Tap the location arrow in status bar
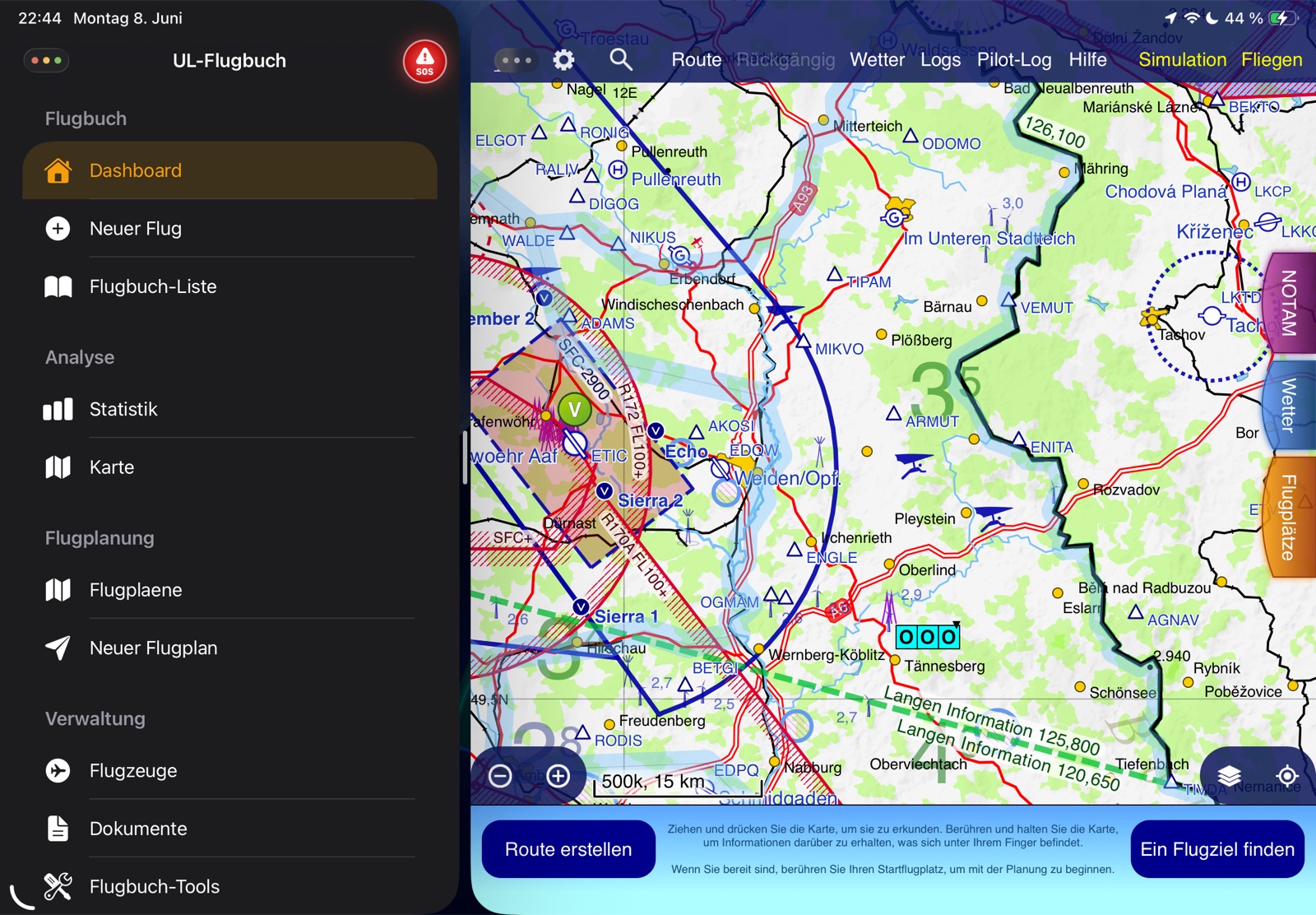The height and width of the screenshot is (915, 1316). tap(1170, 17)
